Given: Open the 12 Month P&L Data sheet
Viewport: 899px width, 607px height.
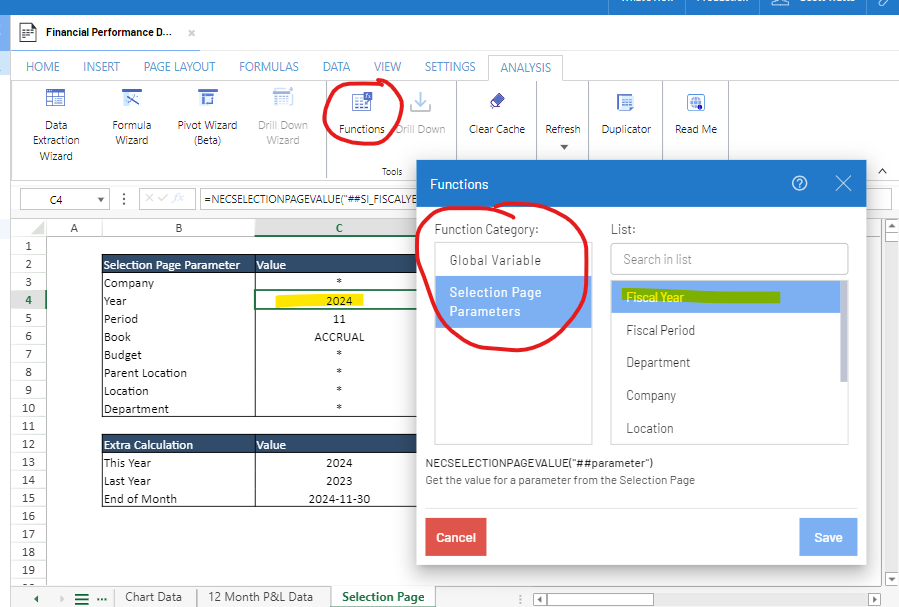Looking at the screenshot, I should (x=263, y=595).
